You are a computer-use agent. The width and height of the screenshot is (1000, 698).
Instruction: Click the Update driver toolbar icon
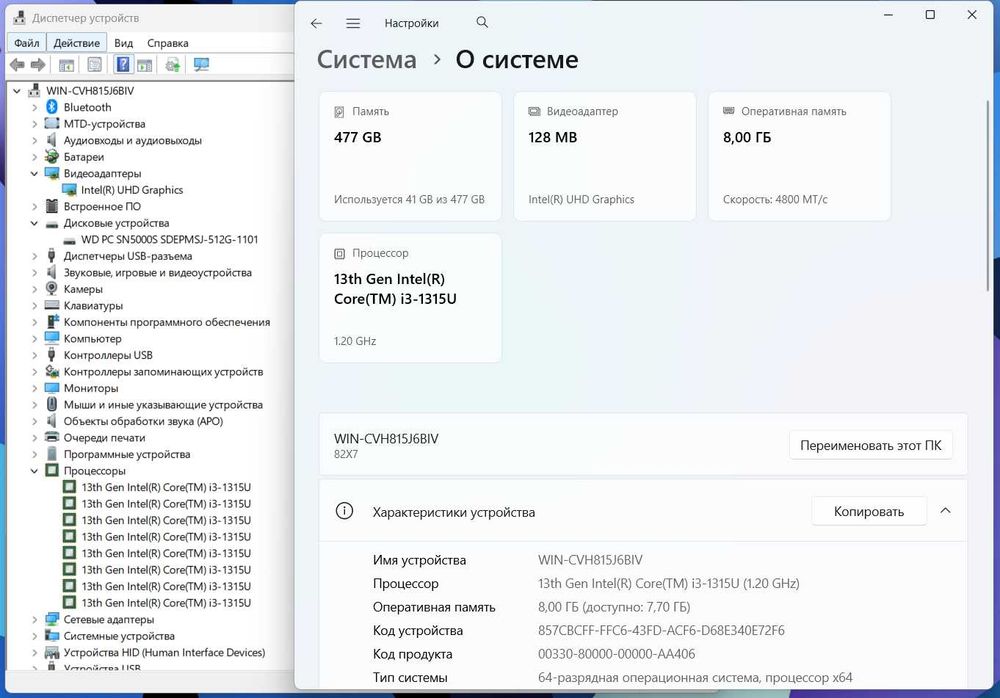click(173, 64)
